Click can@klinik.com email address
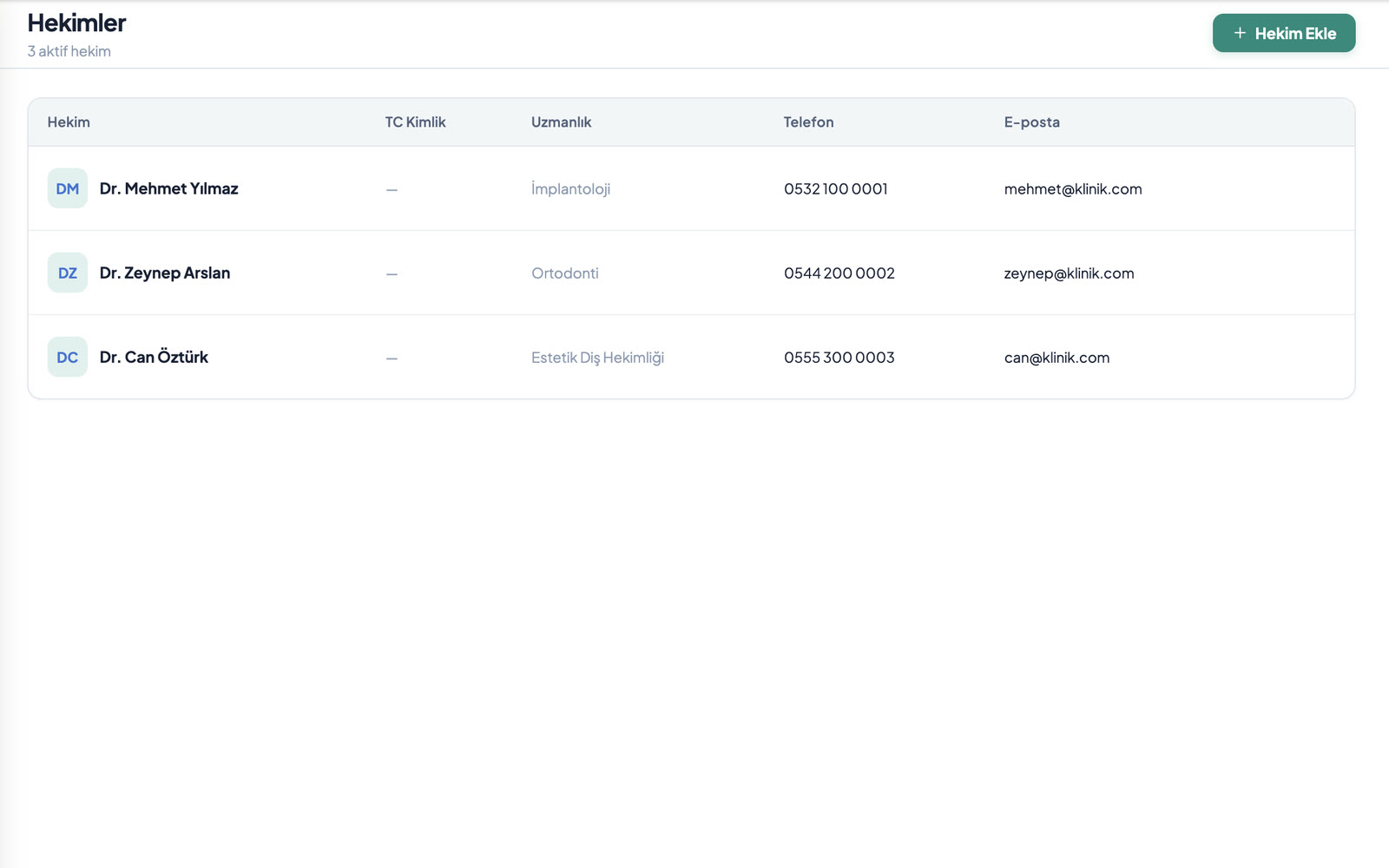1389x868 pixels. pos(1057,358)
